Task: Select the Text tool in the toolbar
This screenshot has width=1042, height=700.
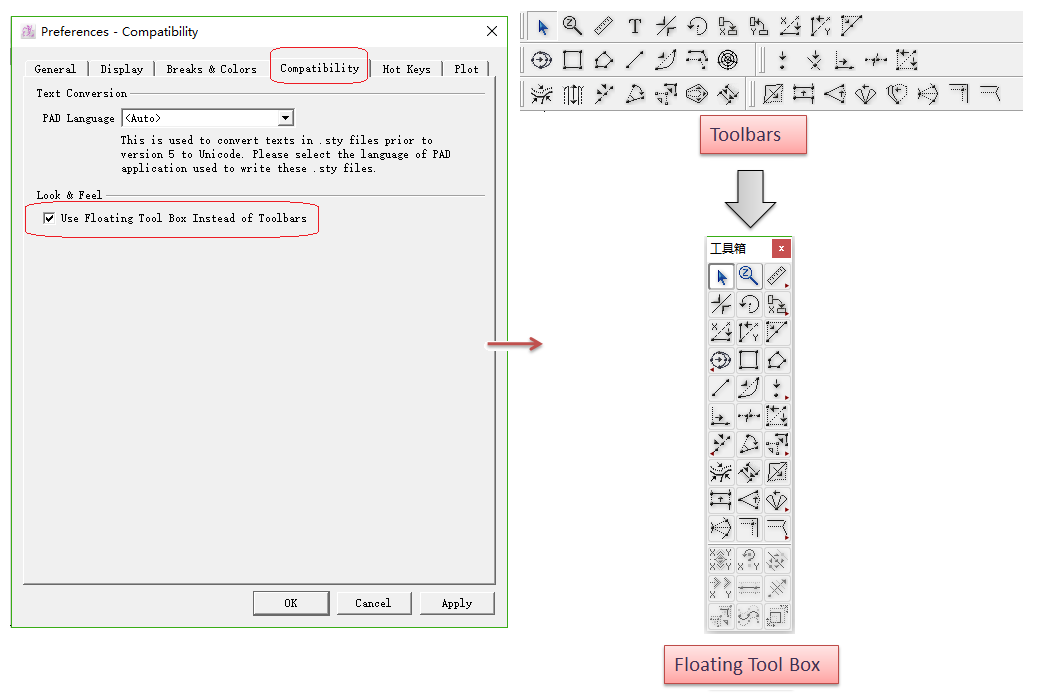Action: pos(634,26)
